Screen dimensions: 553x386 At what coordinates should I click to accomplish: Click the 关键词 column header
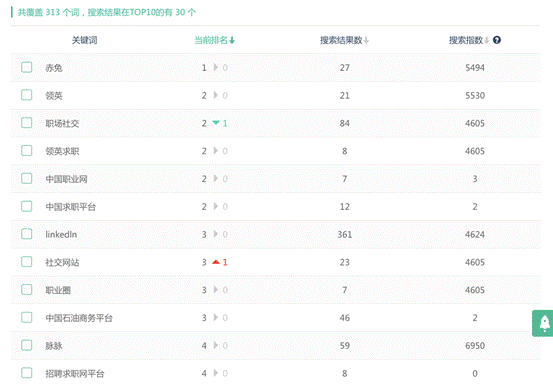[x=85, y=40]
